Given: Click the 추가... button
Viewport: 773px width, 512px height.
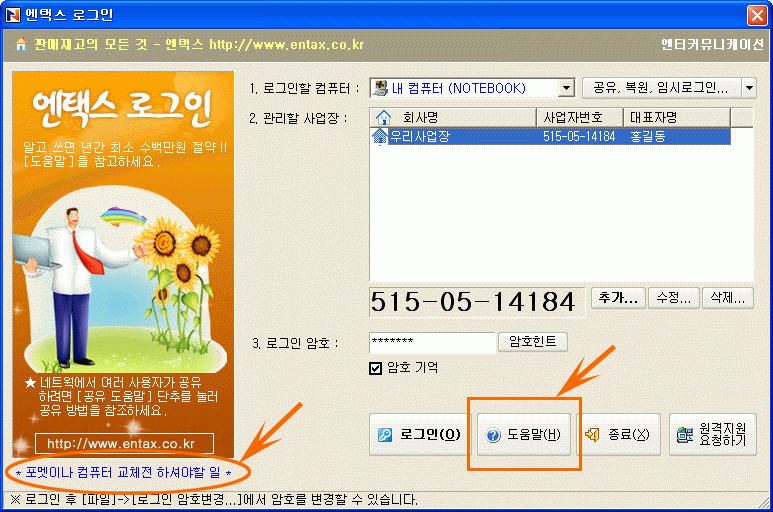Looking at the screenshot, I should tap(618, 298).
